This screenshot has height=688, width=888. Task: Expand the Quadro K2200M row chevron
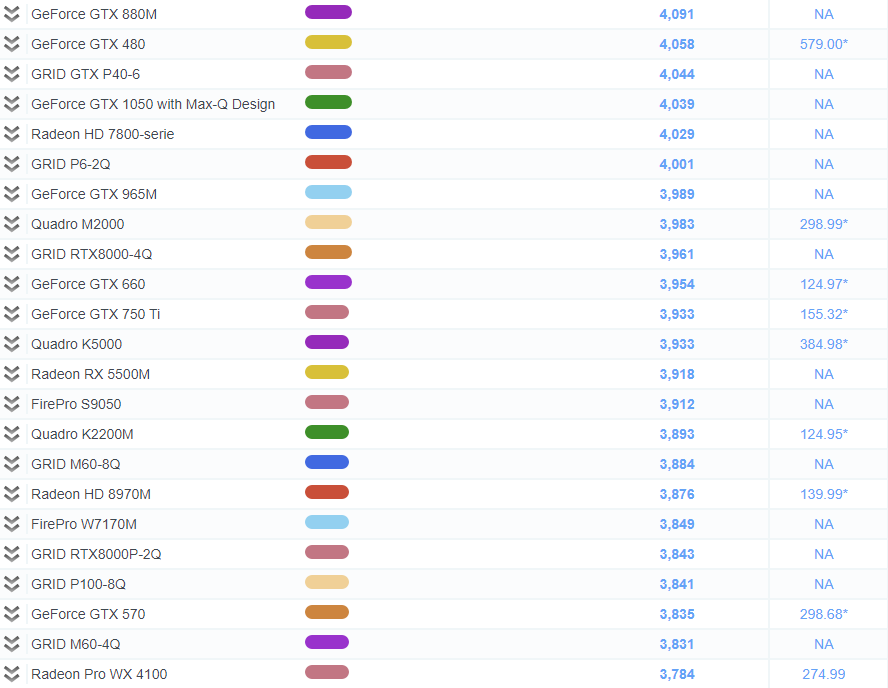(11, 434)
